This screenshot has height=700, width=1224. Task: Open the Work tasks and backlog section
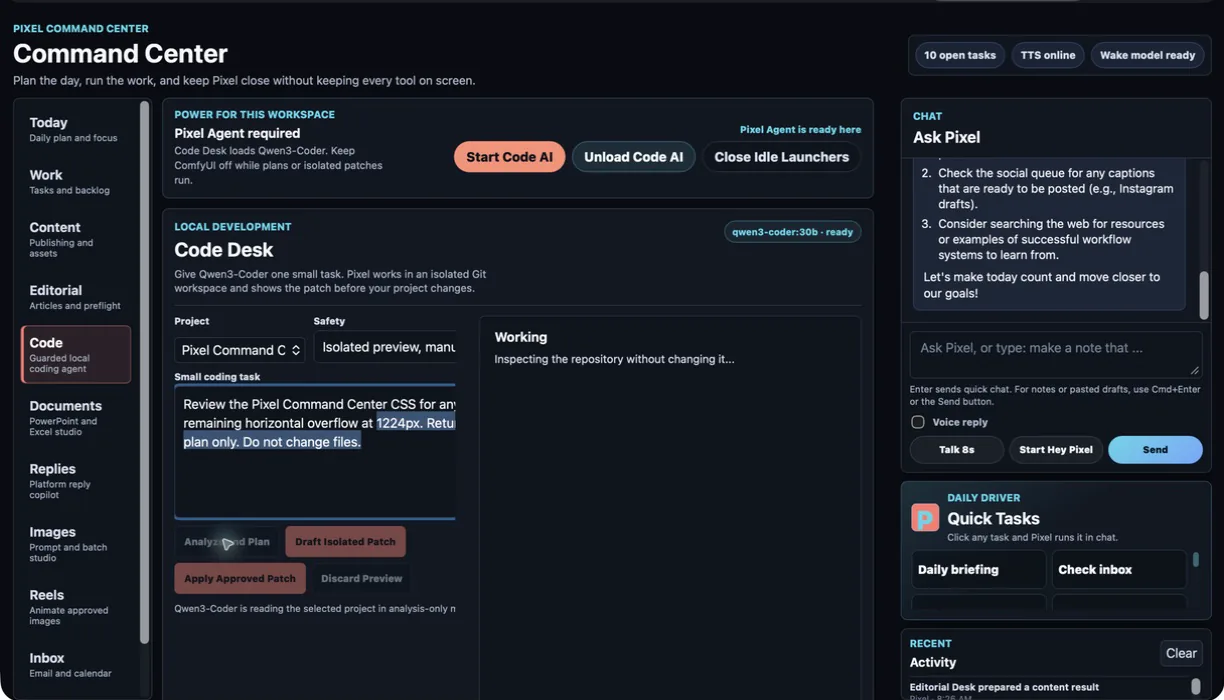[x=76, y=181]
